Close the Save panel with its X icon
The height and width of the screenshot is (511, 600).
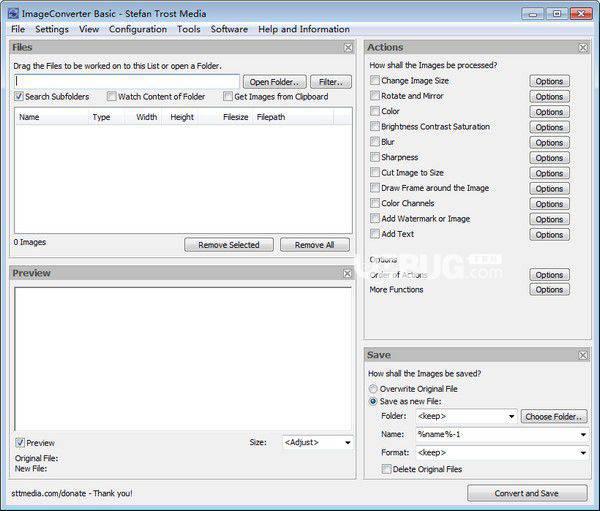pyautogui.click(x=583, y=355)
